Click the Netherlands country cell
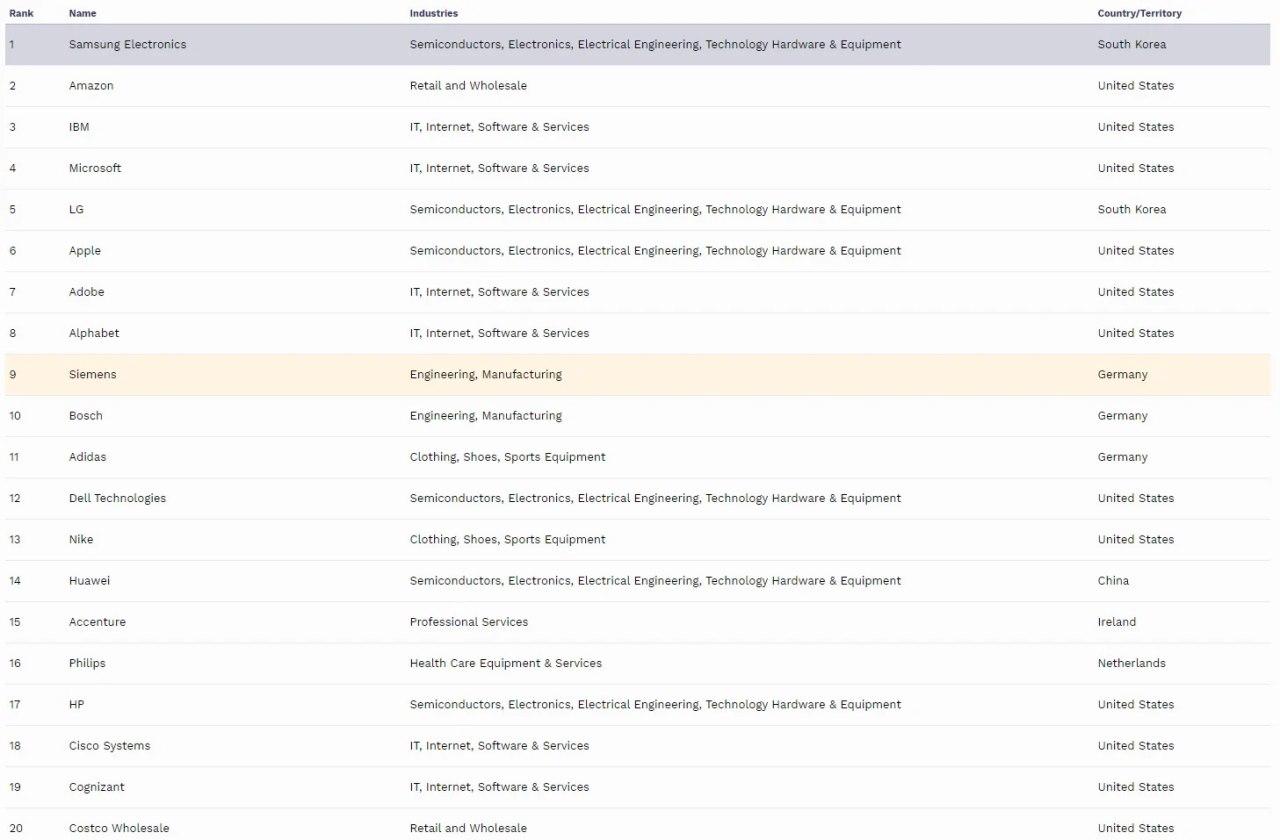 [x=1131, y=663]
